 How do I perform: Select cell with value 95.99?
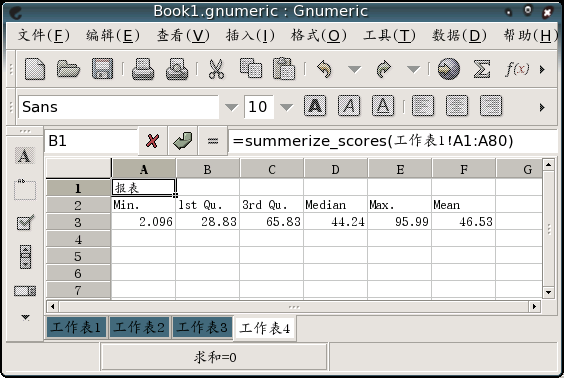point(399,222)
